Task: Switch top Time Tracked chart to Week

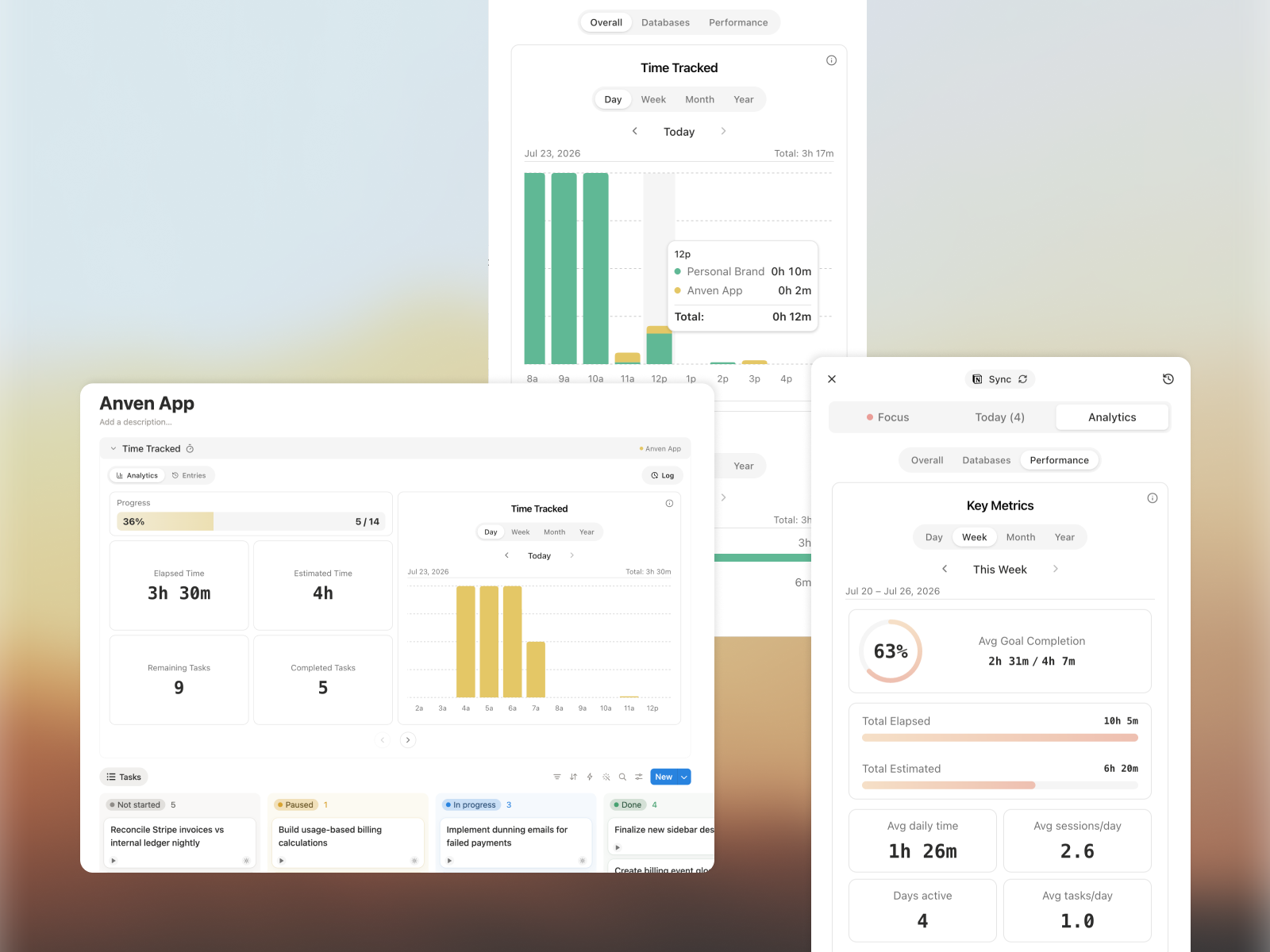Action: point(653,99)
